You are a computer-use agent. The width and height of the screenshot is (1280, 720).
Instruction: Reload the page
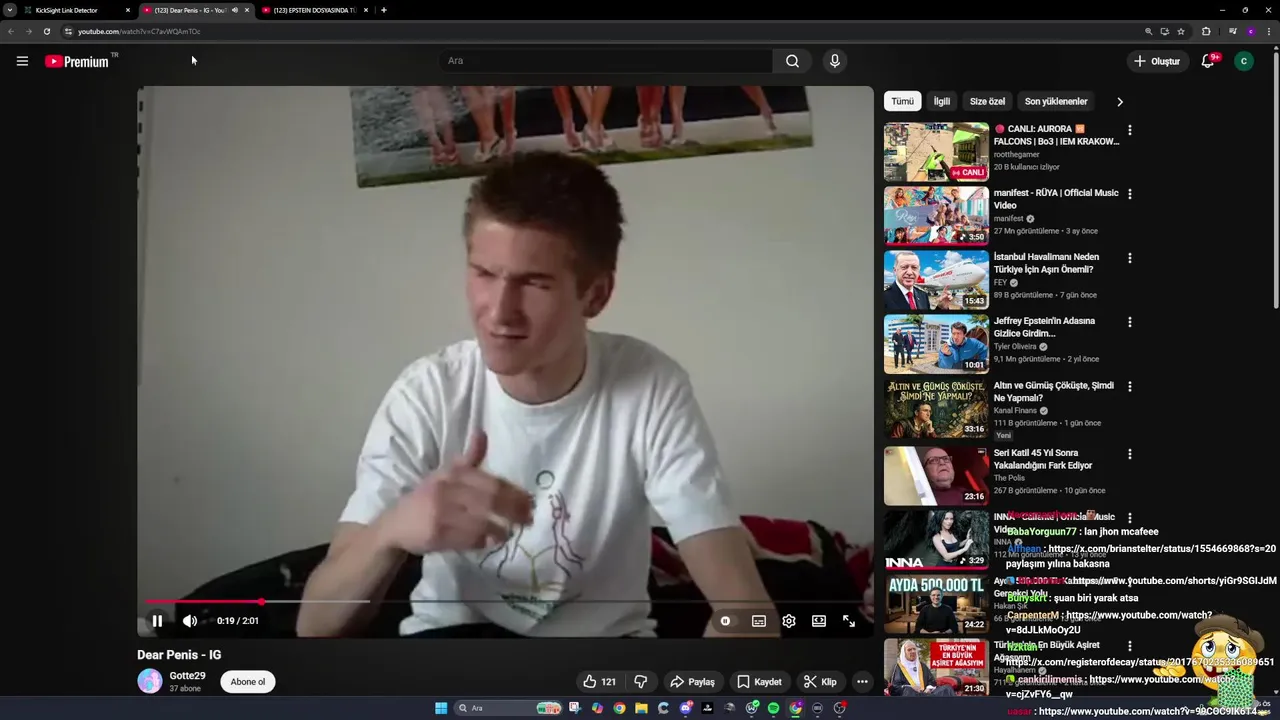46,31
